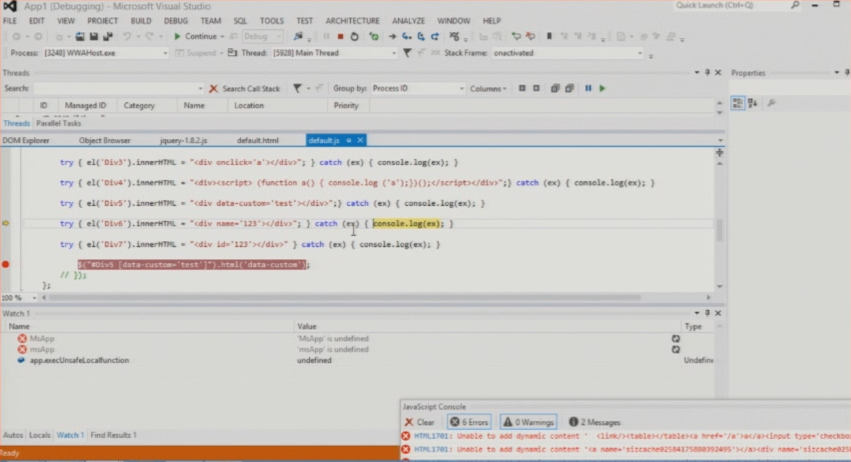Click the green Thaw Threads play icon
Screen dimensions: 851x462
tap(602, 88)
